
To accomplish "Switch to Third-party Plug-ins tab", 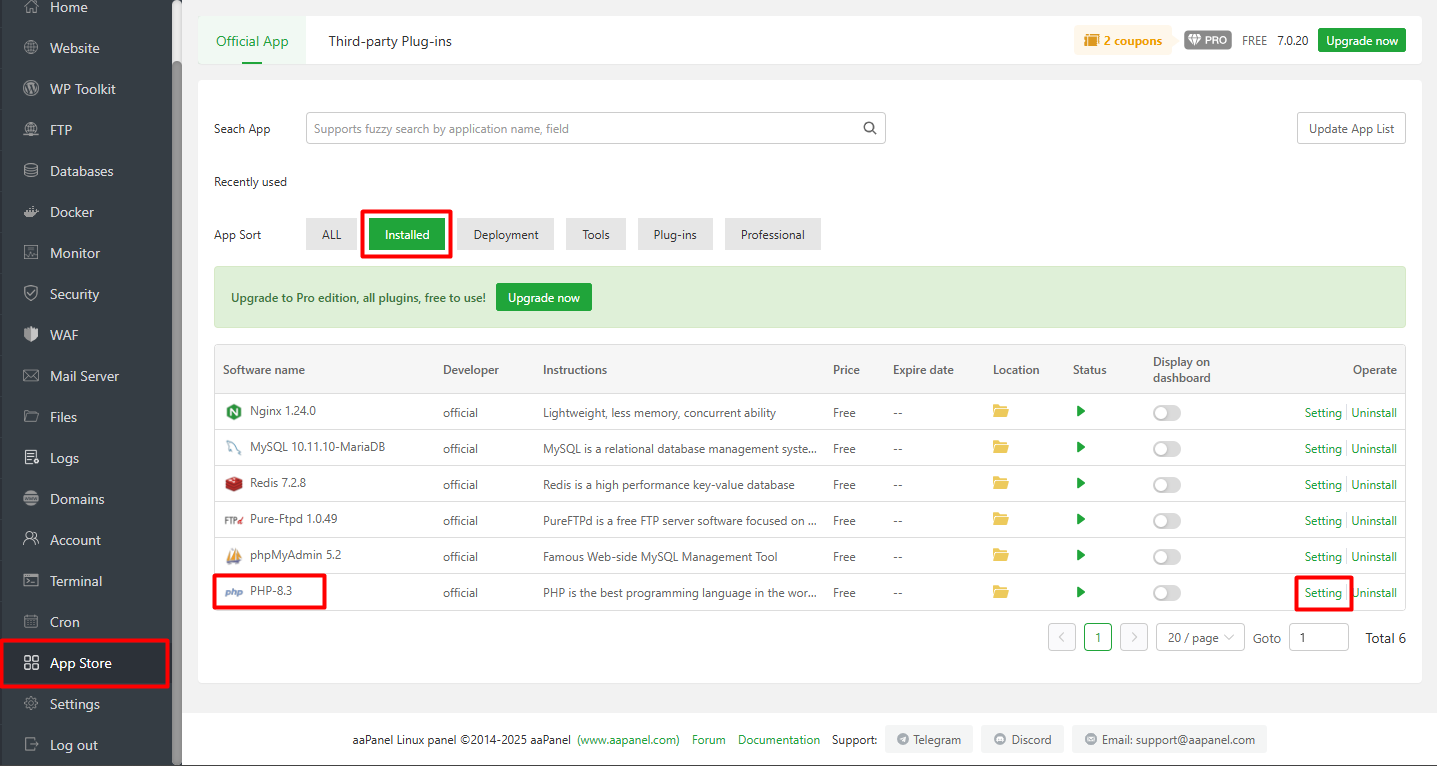I will pyautogui.click(x=390, y=41).
